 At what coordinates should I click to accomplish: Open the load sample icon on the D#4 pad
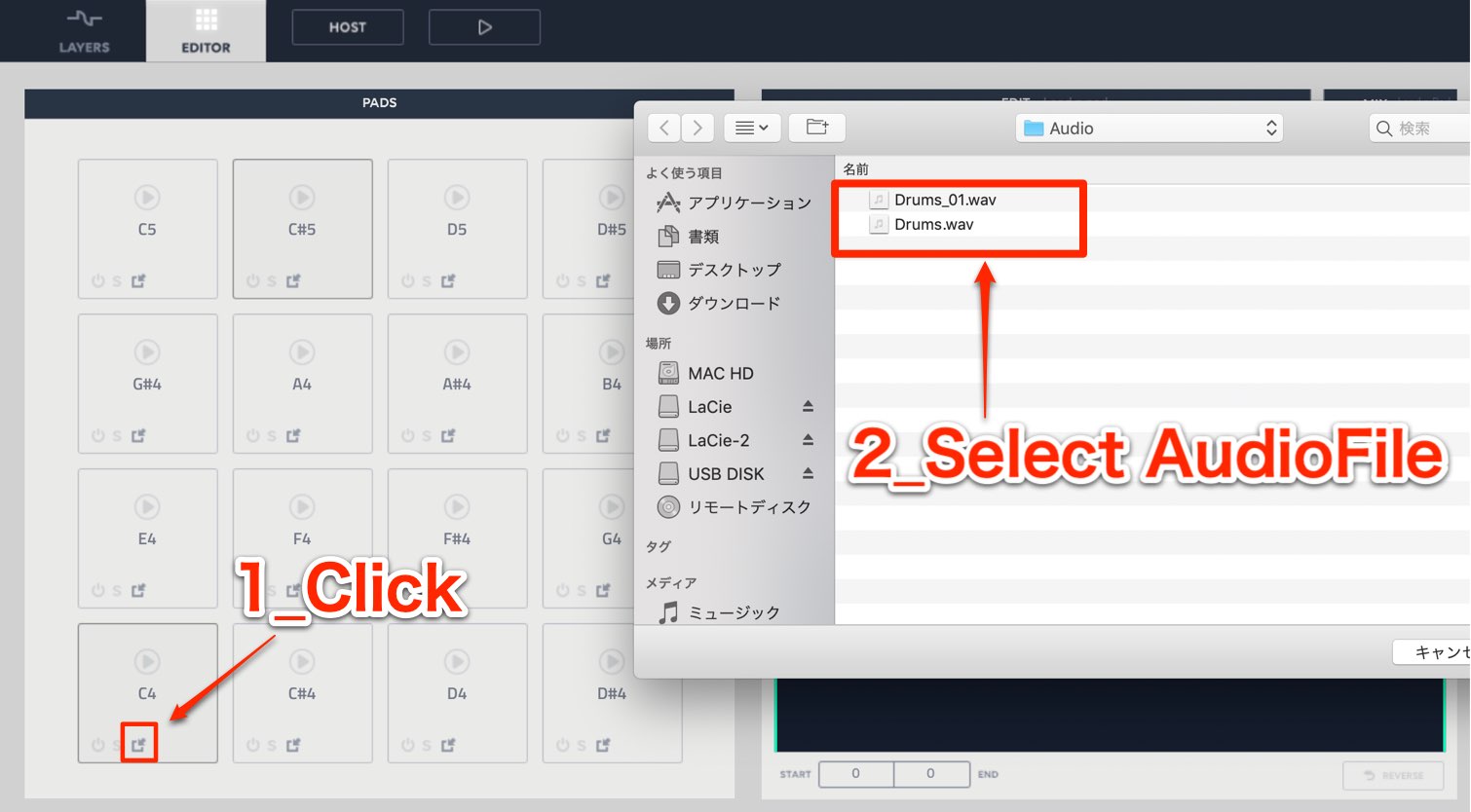click(x=603, y=745)
